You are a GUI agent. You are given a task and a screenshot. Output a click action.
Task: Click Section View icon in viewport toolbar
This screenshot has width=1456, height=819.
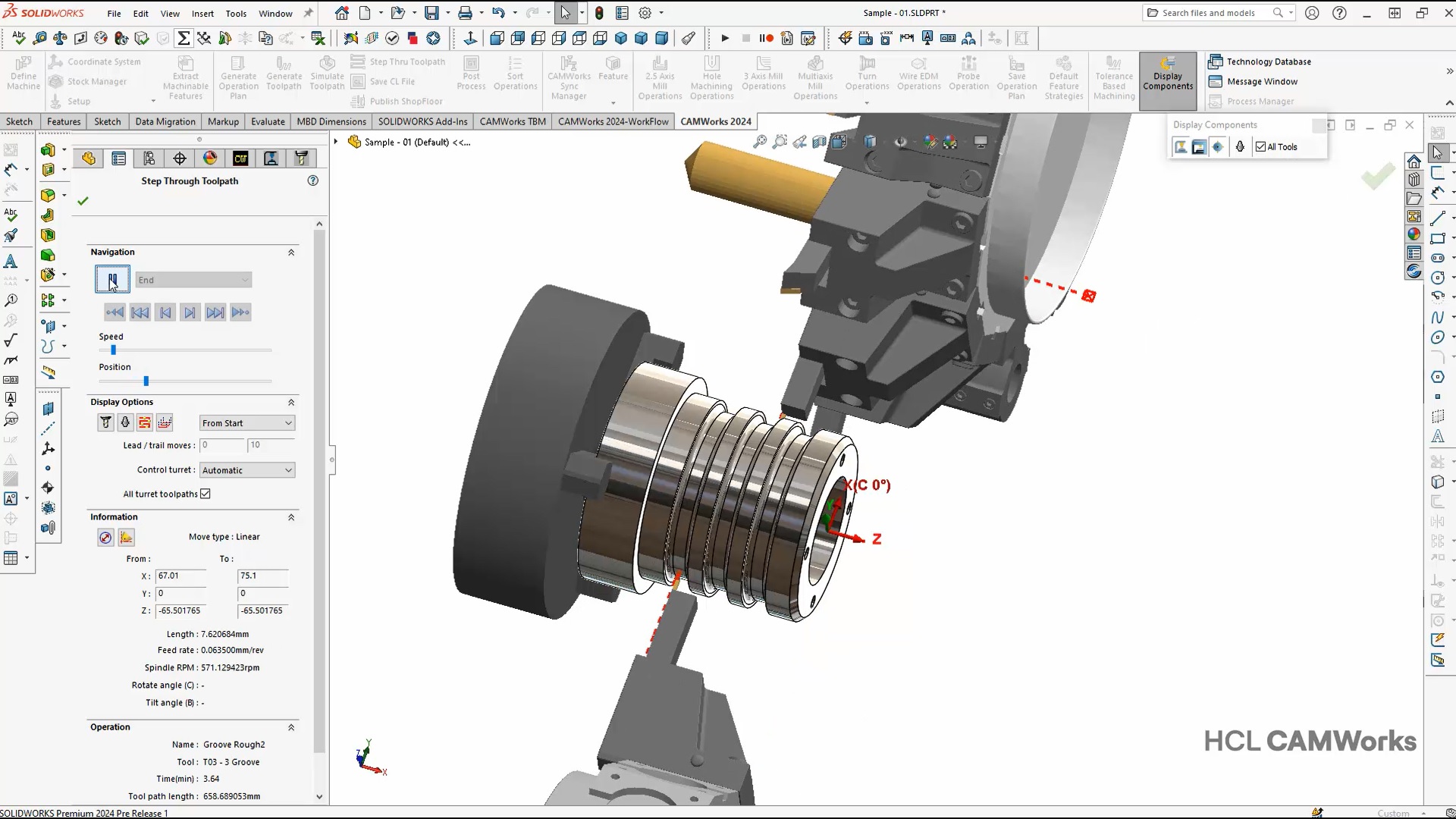pyautogui.click(x=820, y=142)
